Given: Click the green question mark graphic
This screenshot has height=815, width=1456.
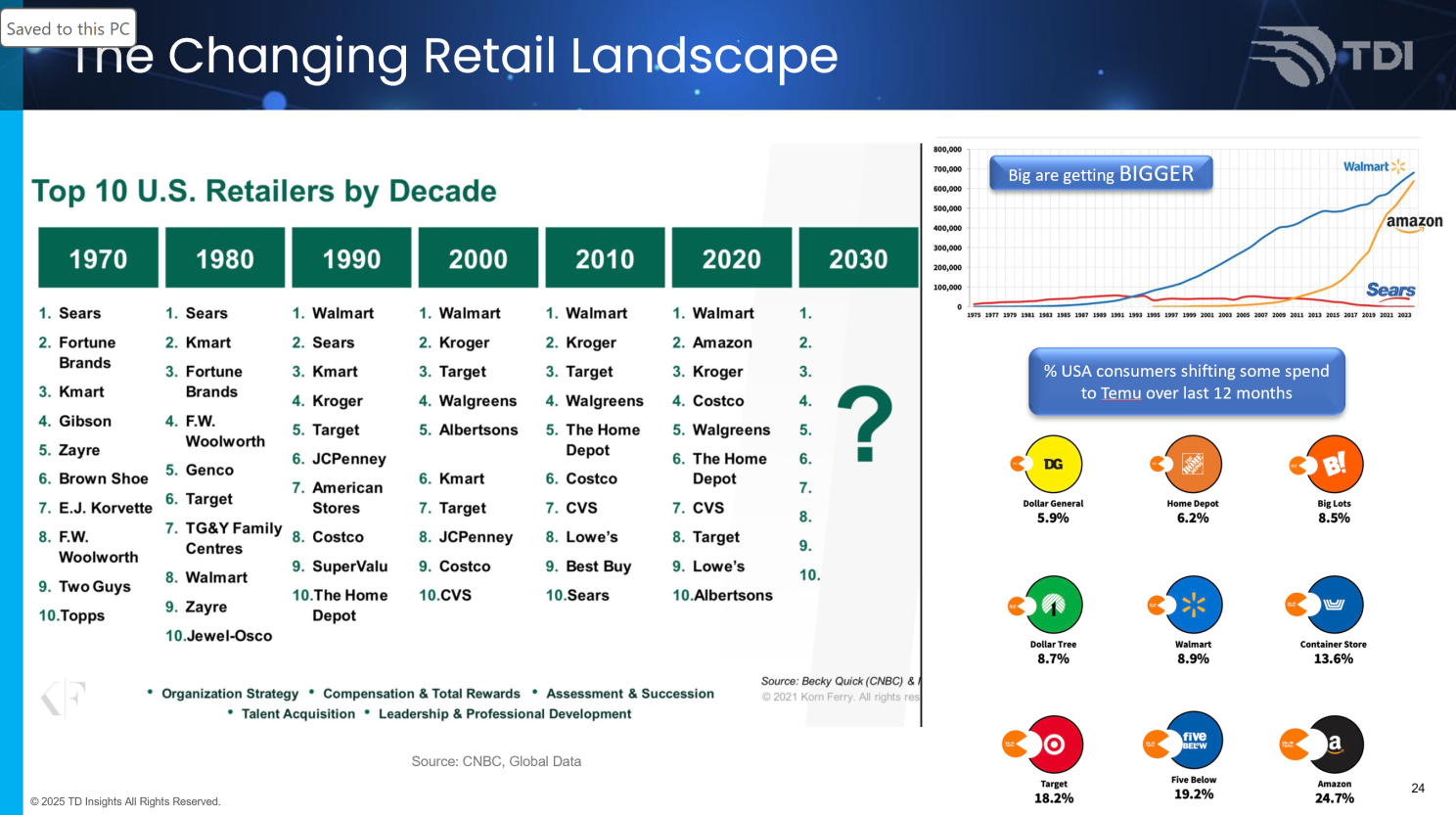Looking at the screenshot, I should 865,424.
